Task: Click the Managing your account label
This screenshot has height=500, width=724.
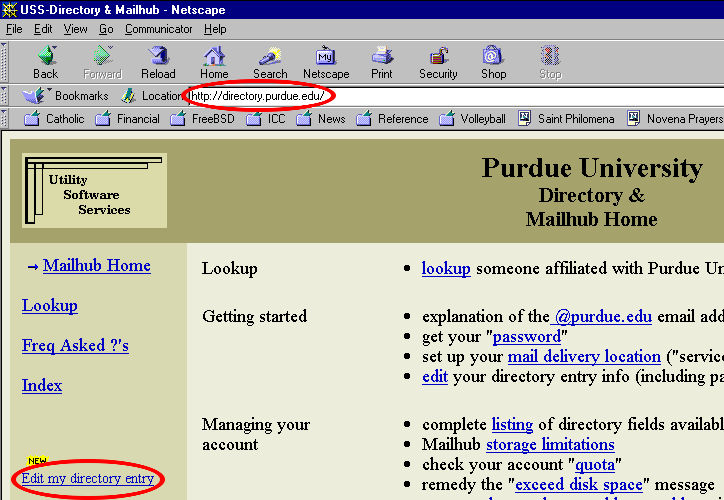Action: click(256, 434)
